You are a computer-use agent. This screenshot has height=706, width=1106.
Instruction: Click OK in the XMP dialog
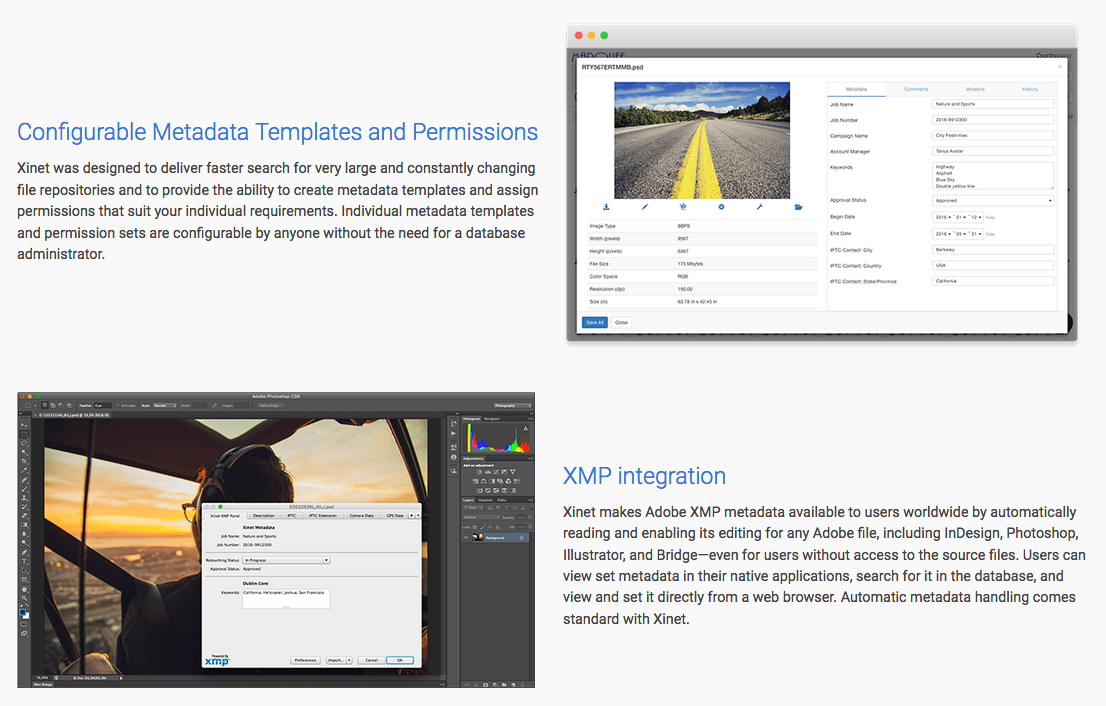point(399,660)
